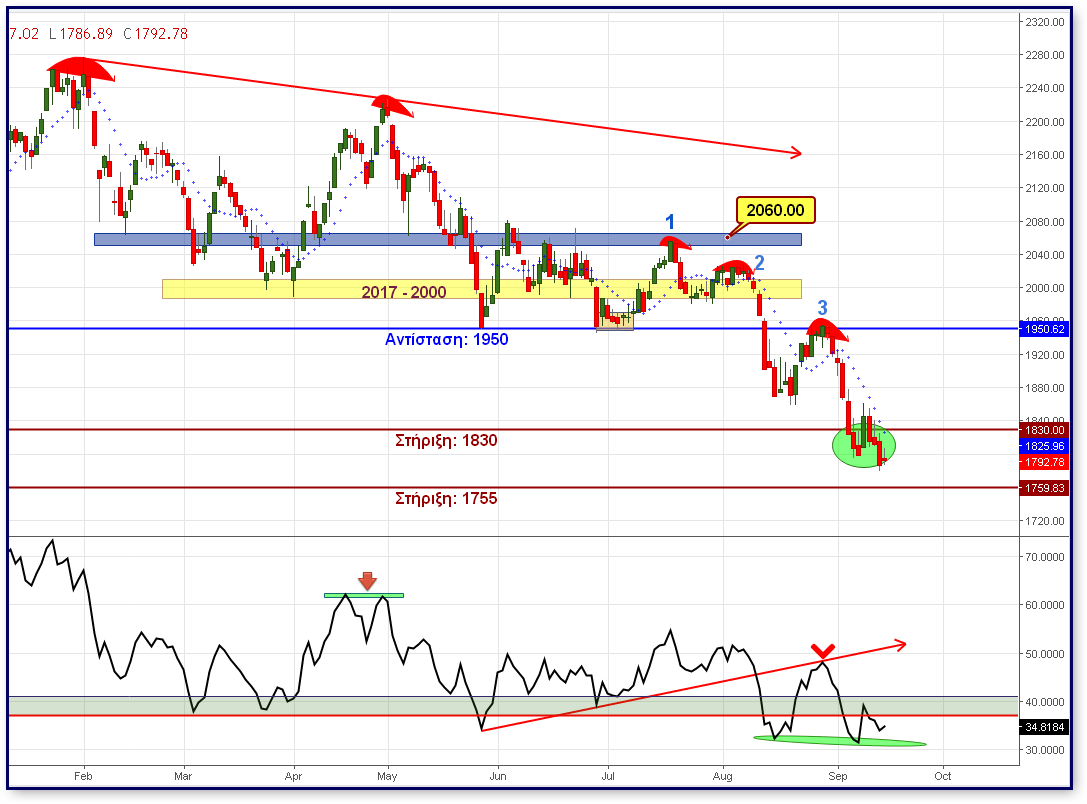The width and height of the screenshot is (1087, 804).
Task: Select the blue wave number 1 label
Action: [670, 222]
